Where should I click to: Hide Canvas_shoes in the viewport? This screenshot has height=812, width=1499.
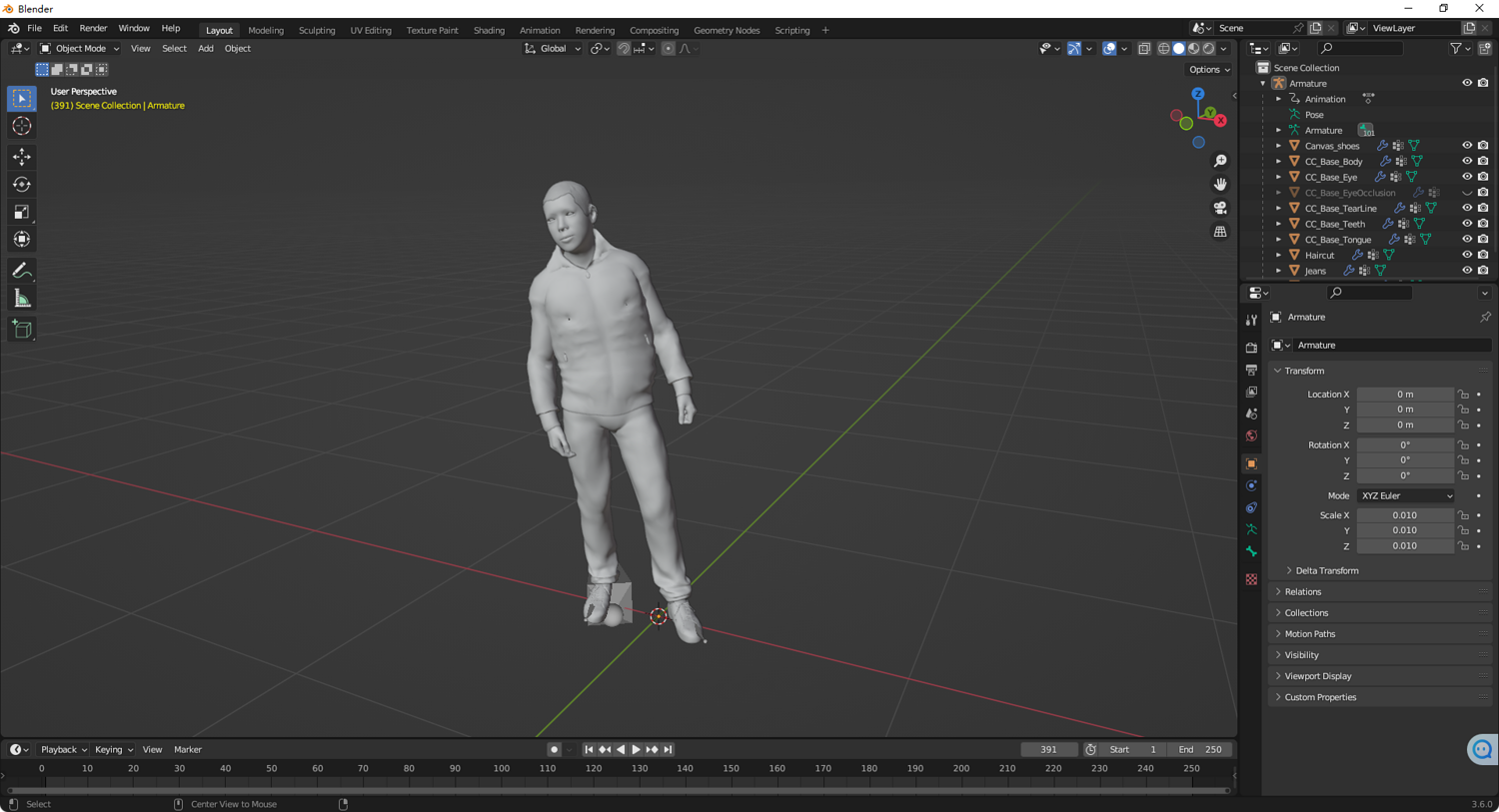point(1467,146)
